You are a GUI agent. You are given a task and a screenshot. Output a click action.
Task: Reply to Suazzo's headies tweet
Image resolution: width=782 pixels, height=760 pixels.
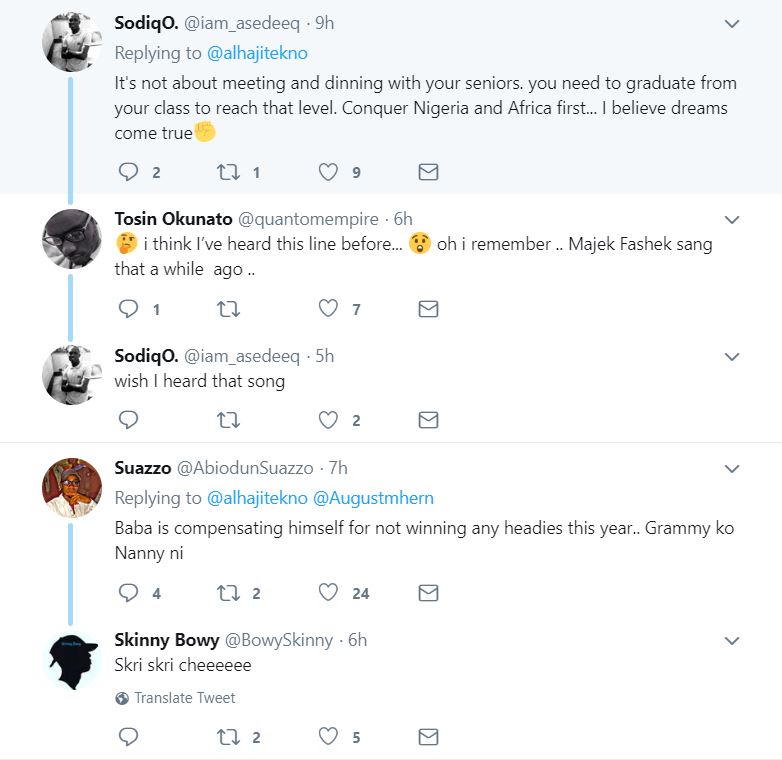point(128,593)
